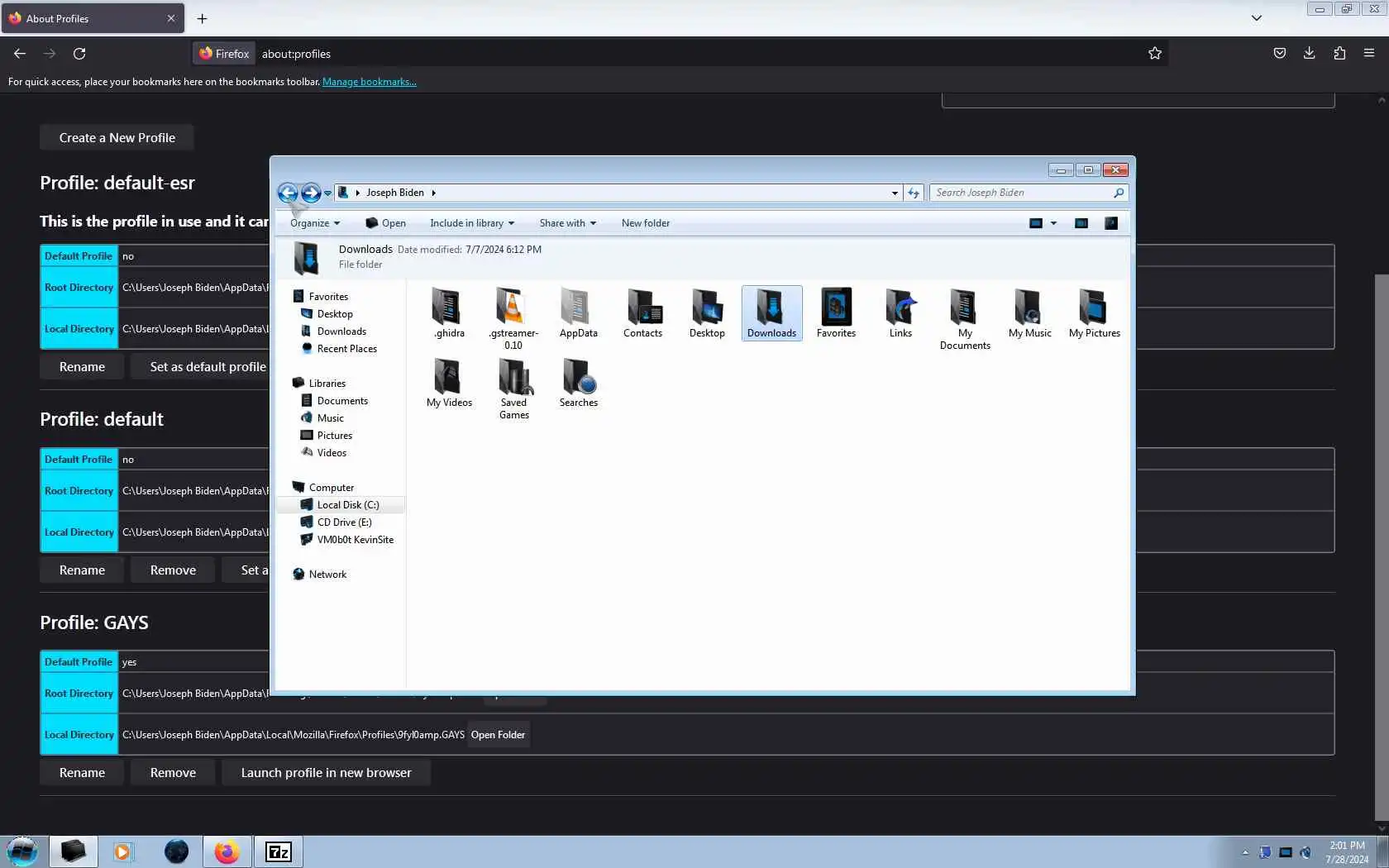
Task: Click the Windows Start button
Action: tap(22, 851)
